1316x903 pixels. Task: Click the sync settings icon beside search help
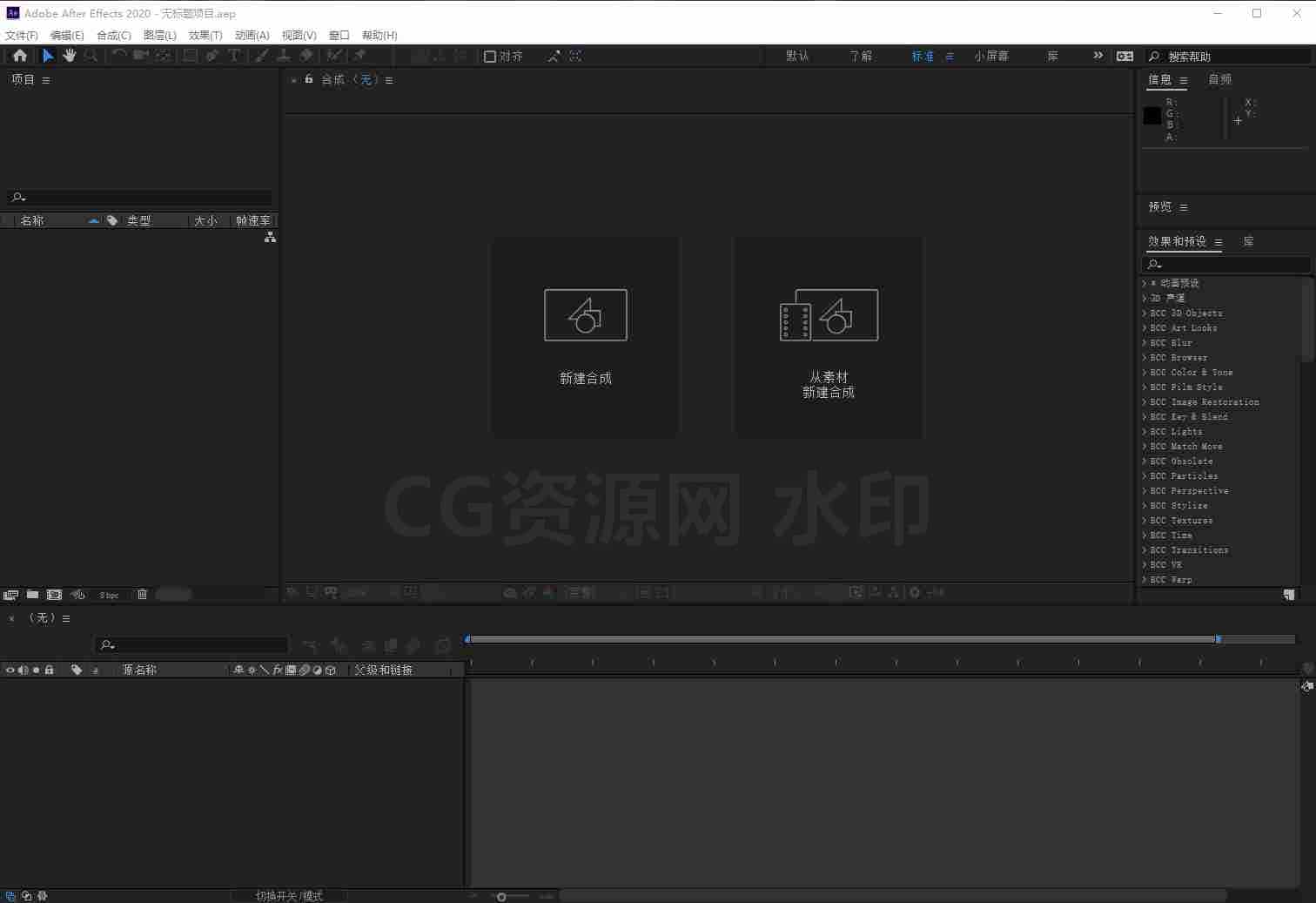point(1125,56)
